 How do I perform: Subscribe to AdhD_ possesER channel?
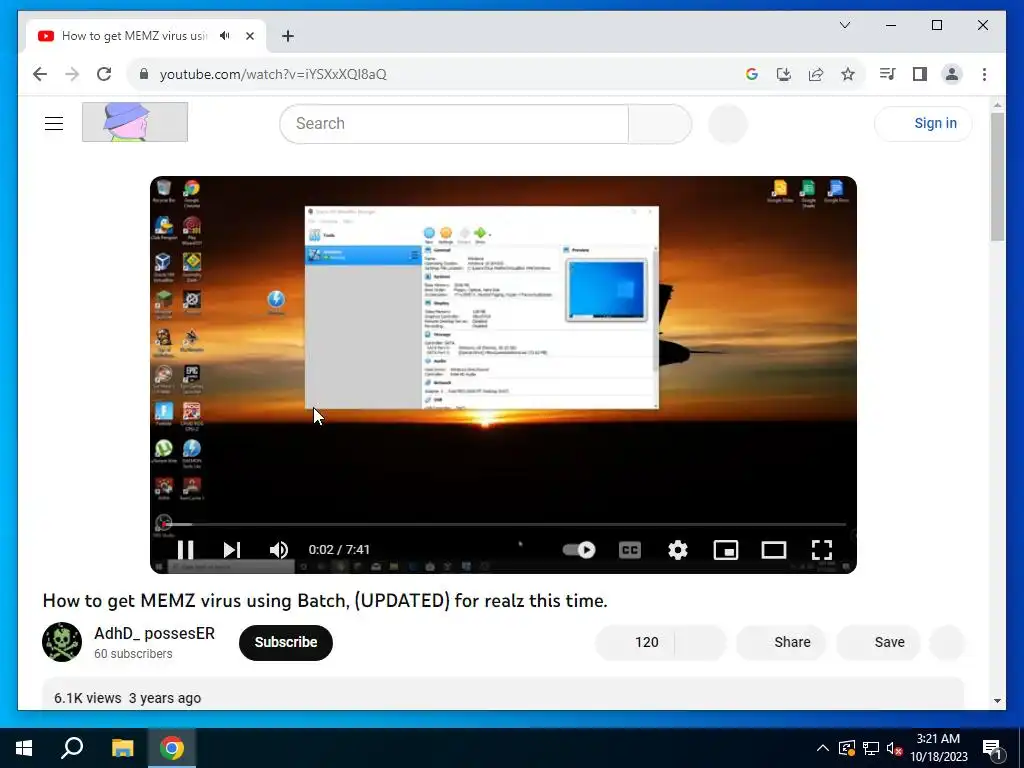pos(286,642)
